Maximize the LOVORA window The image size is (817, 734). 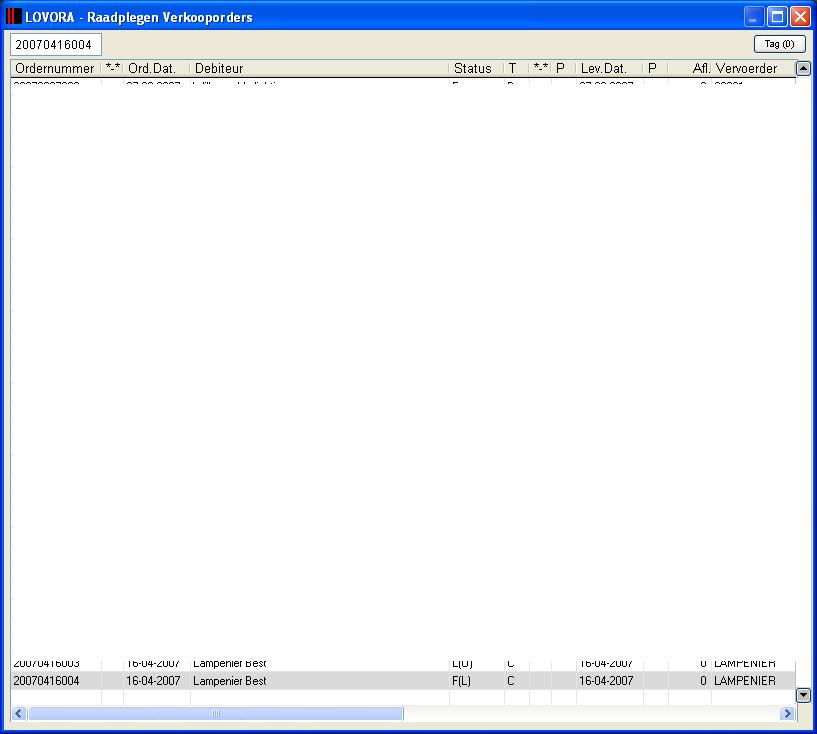[x=777, y=17]
